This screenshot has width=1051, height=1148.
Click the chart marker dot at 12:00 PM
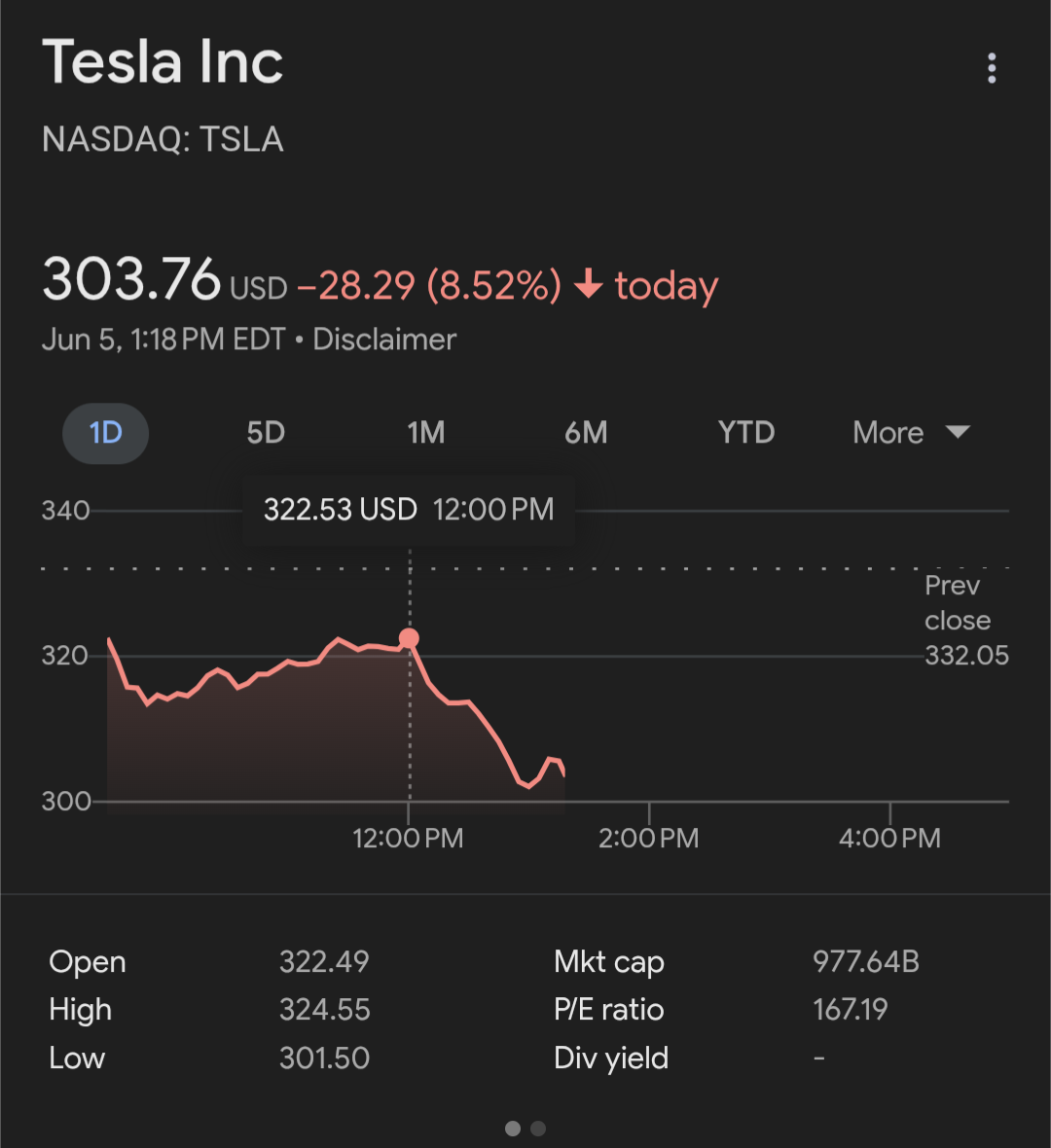410,638
